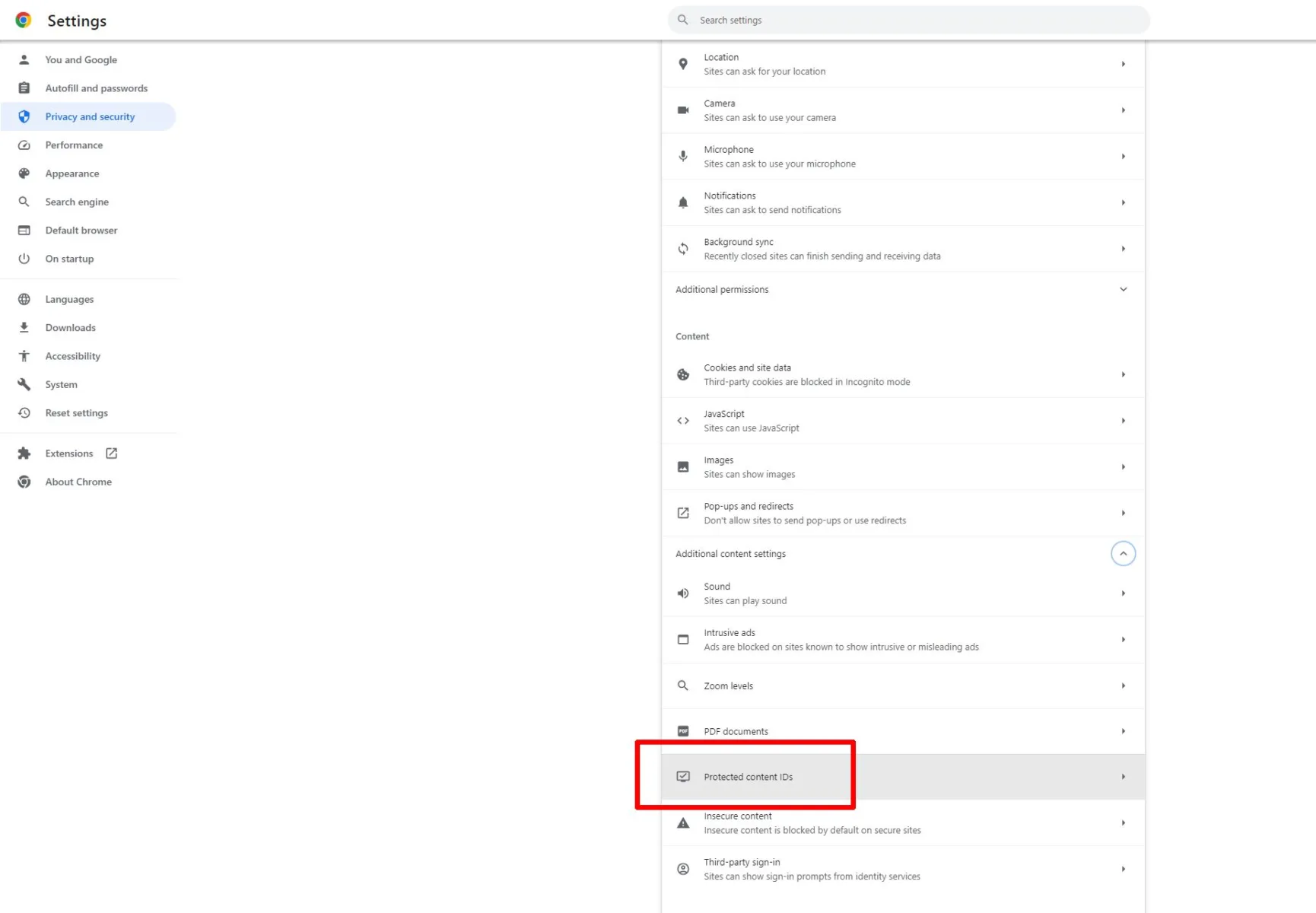Open the Pop-ups and redirects label
1316x913 pixels.
pos(749,506)
